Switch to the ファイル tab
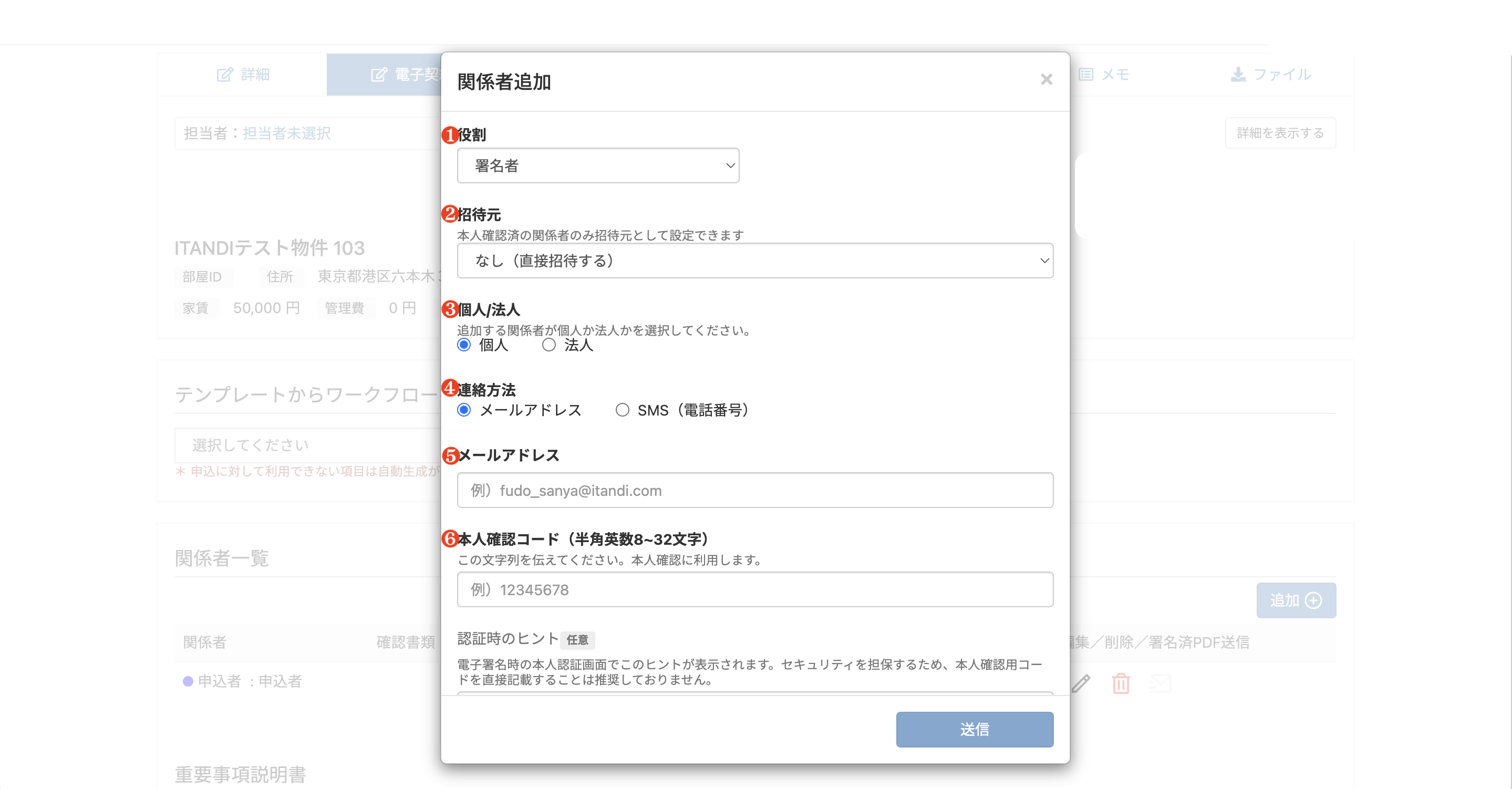Screen dimensions: 1512x789 pos(1270,75)
